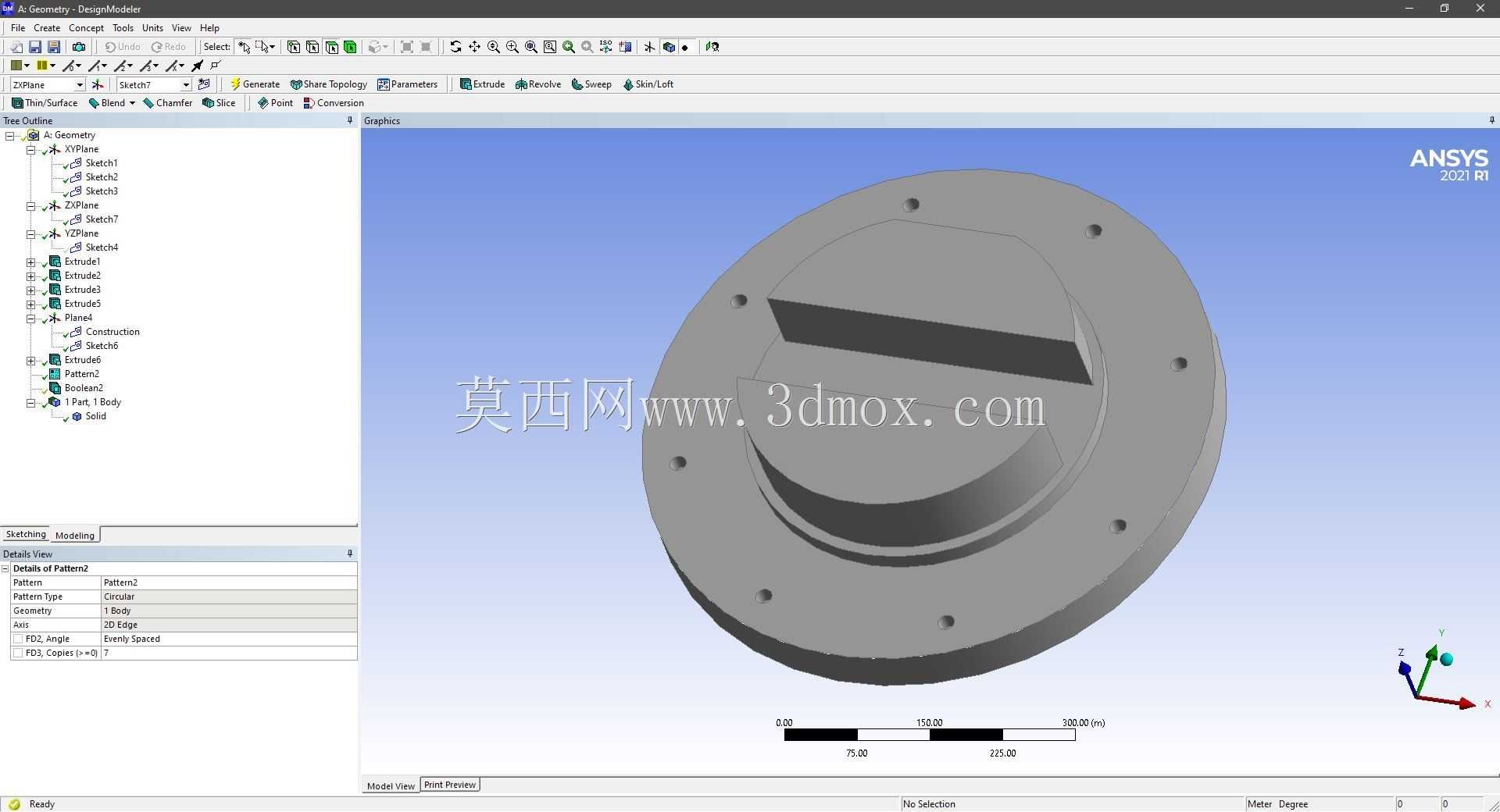The width and height of the screenshot is (1500, 812).
Task: Click the Face Coloring olive square icon
Action: click(x=16, y=66)
